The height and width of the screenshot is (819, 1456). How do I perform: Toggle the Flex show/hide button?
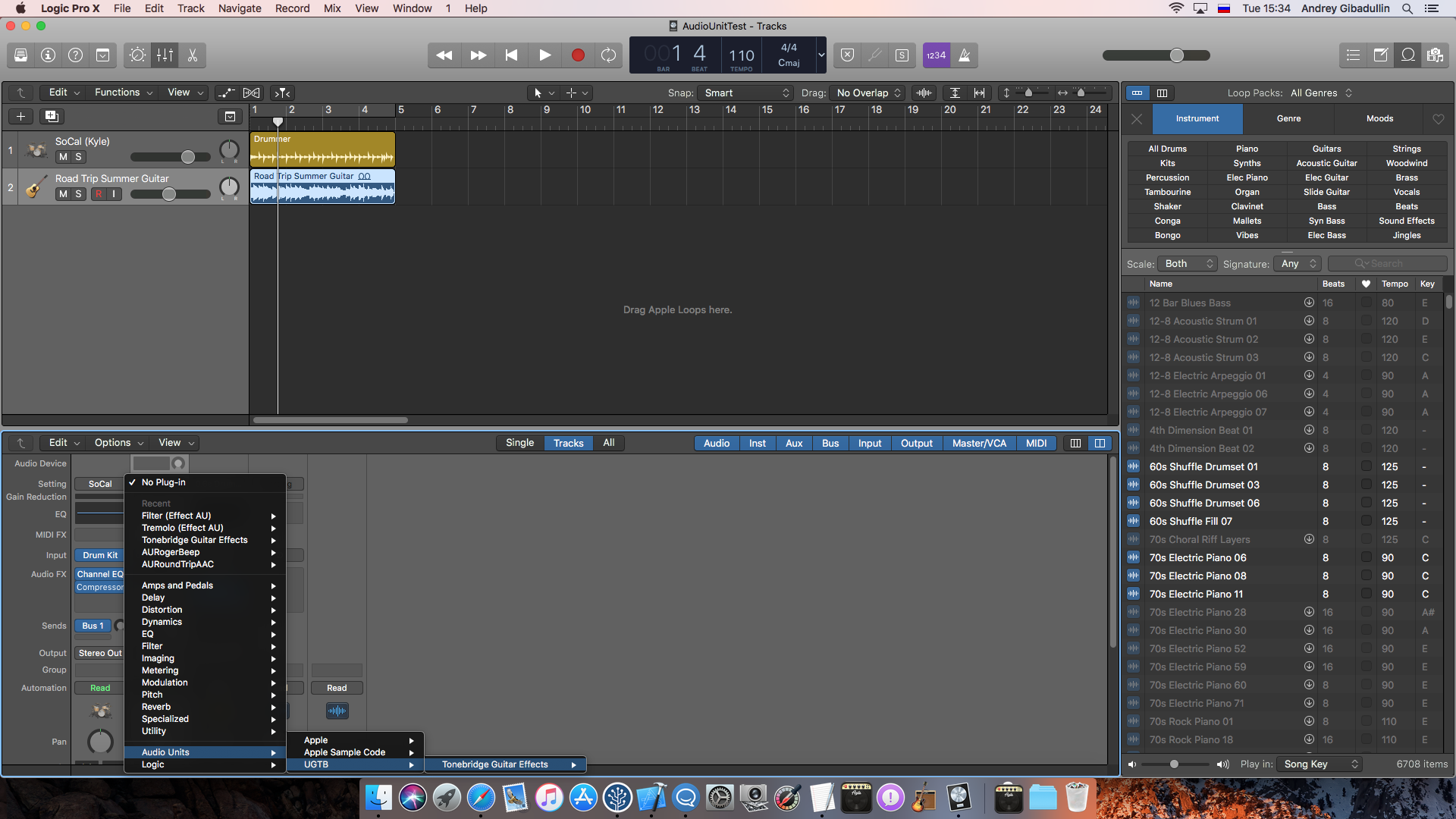pos(252,93)
